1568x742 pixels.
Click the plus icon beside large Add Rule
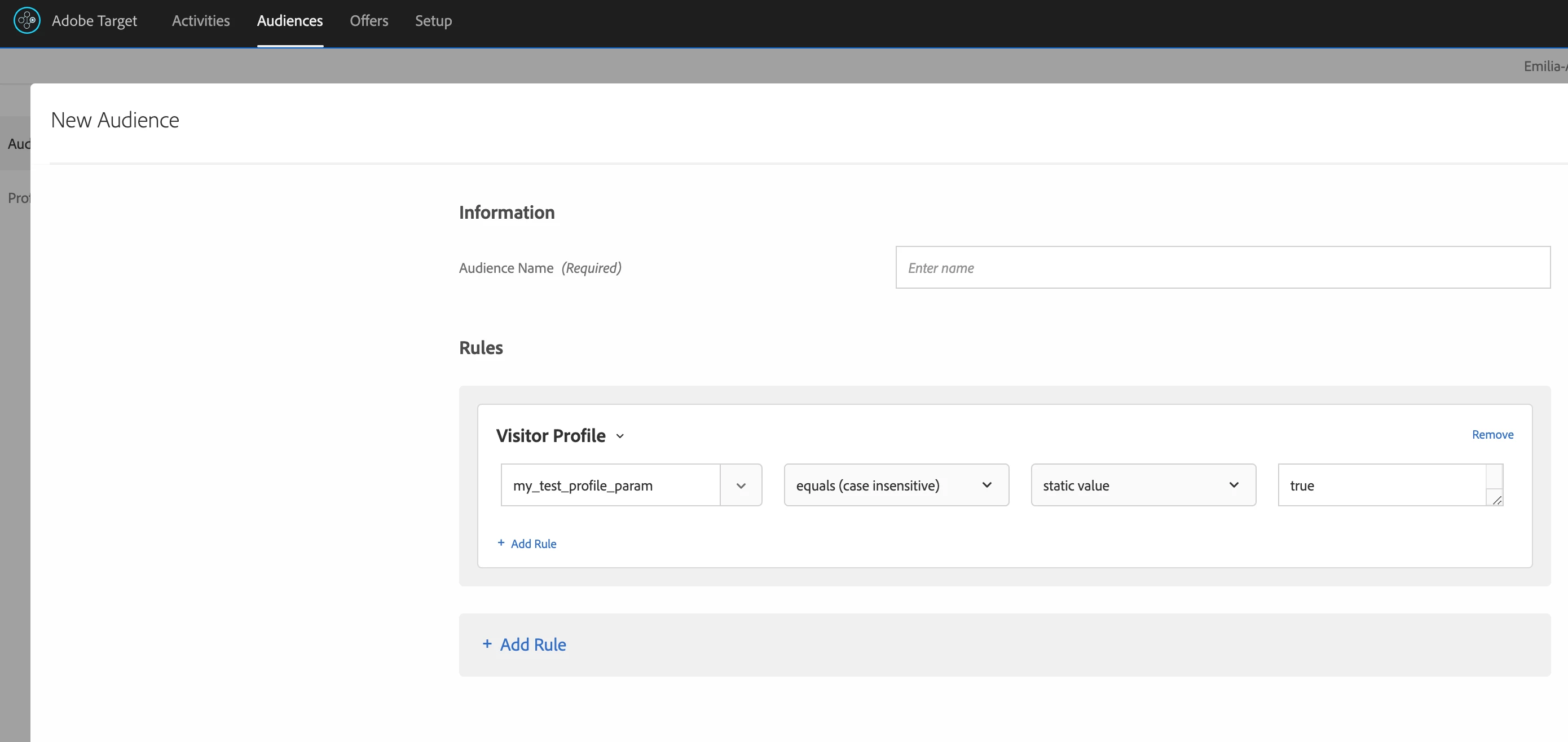(487, 644)
